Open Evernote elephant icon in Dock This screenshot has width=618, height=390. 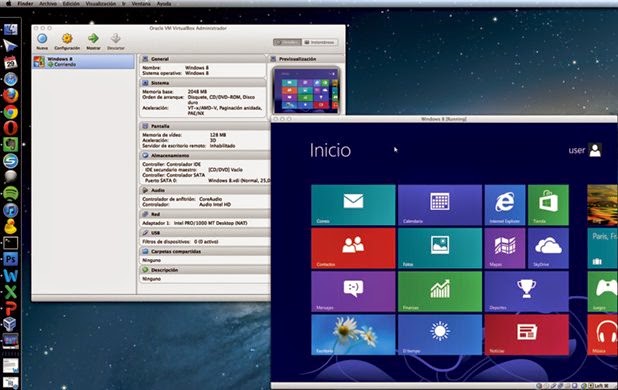(x=11, y=145)
